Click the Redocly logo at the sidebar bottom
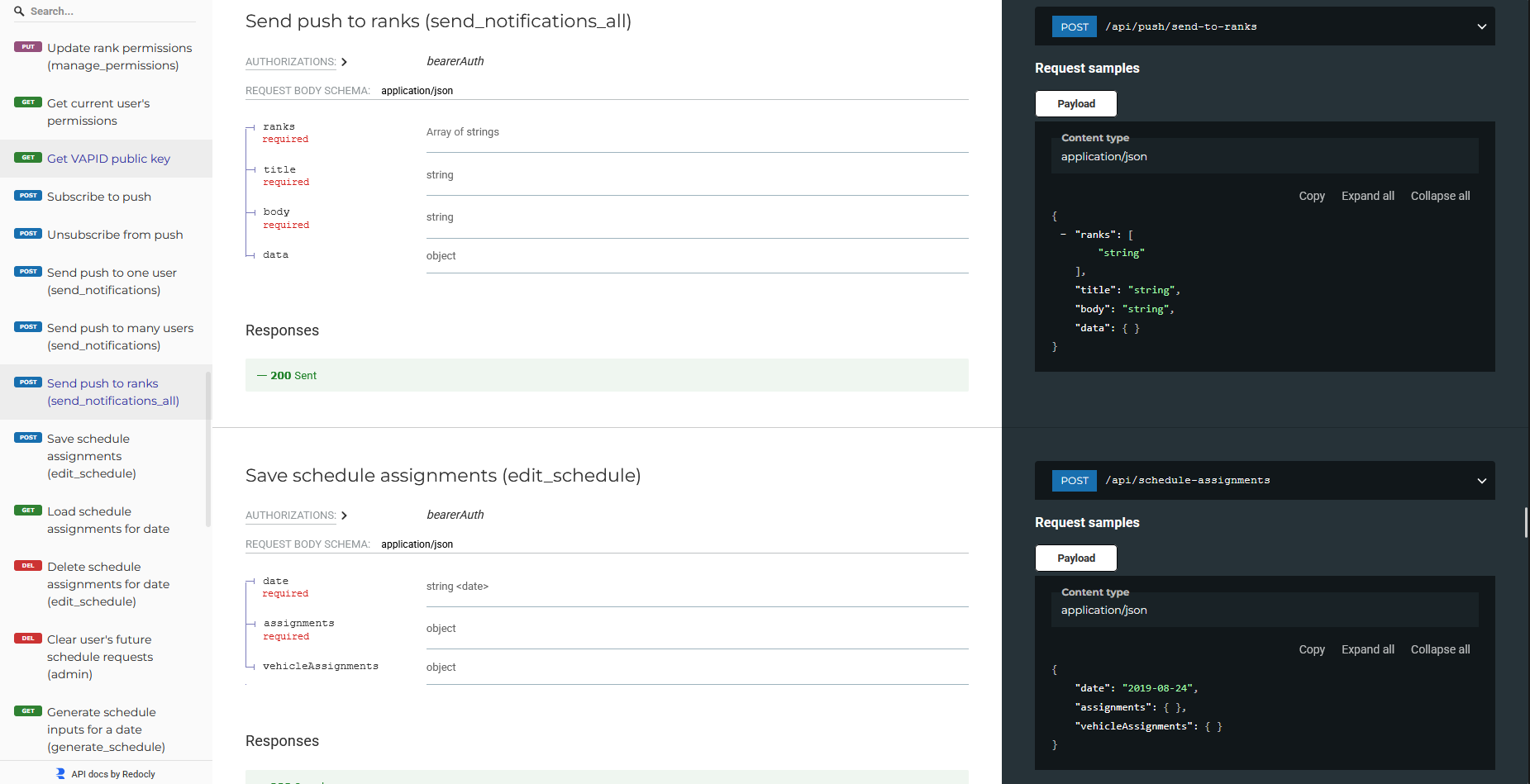Screen dimensions: 1530x784 pos(60,773)
